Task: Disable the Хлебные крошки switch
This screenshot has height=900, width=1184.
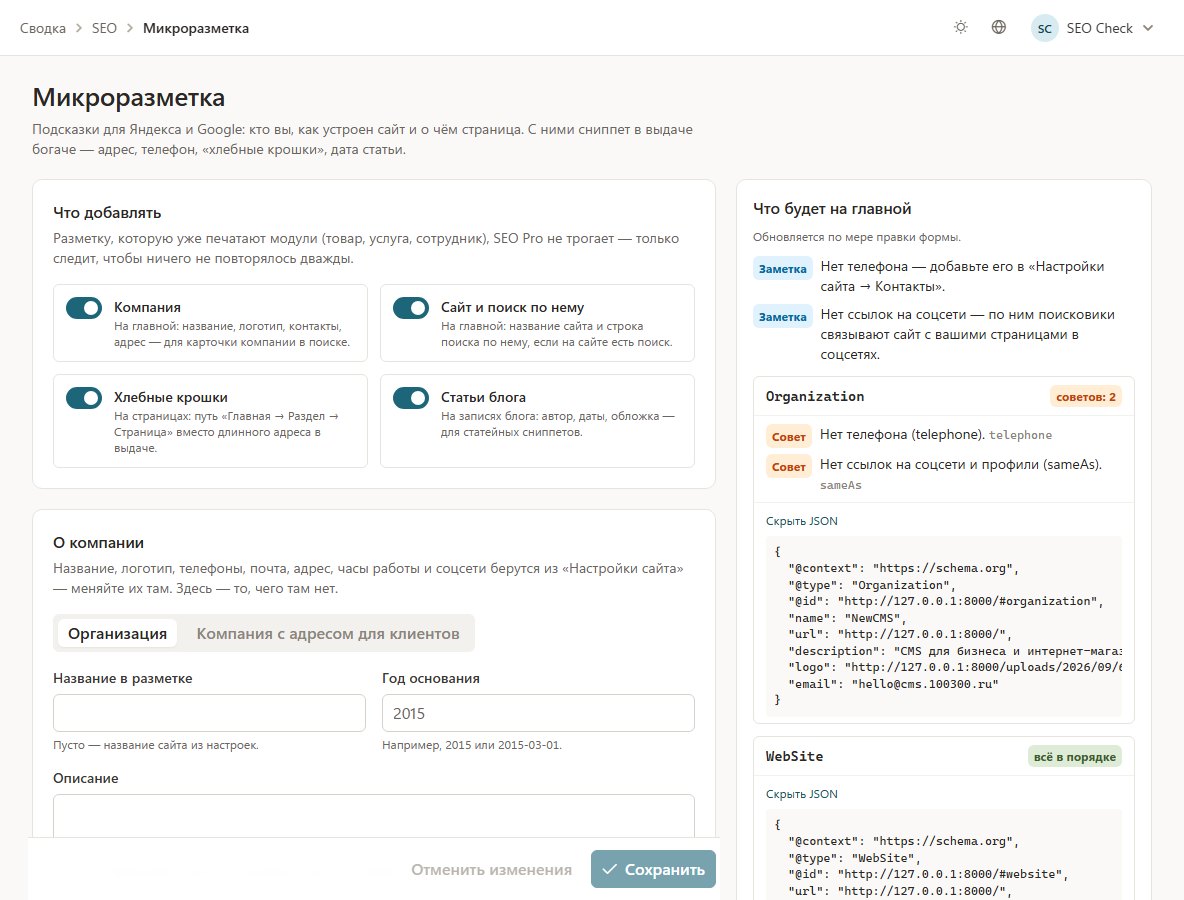Action: 84,398
